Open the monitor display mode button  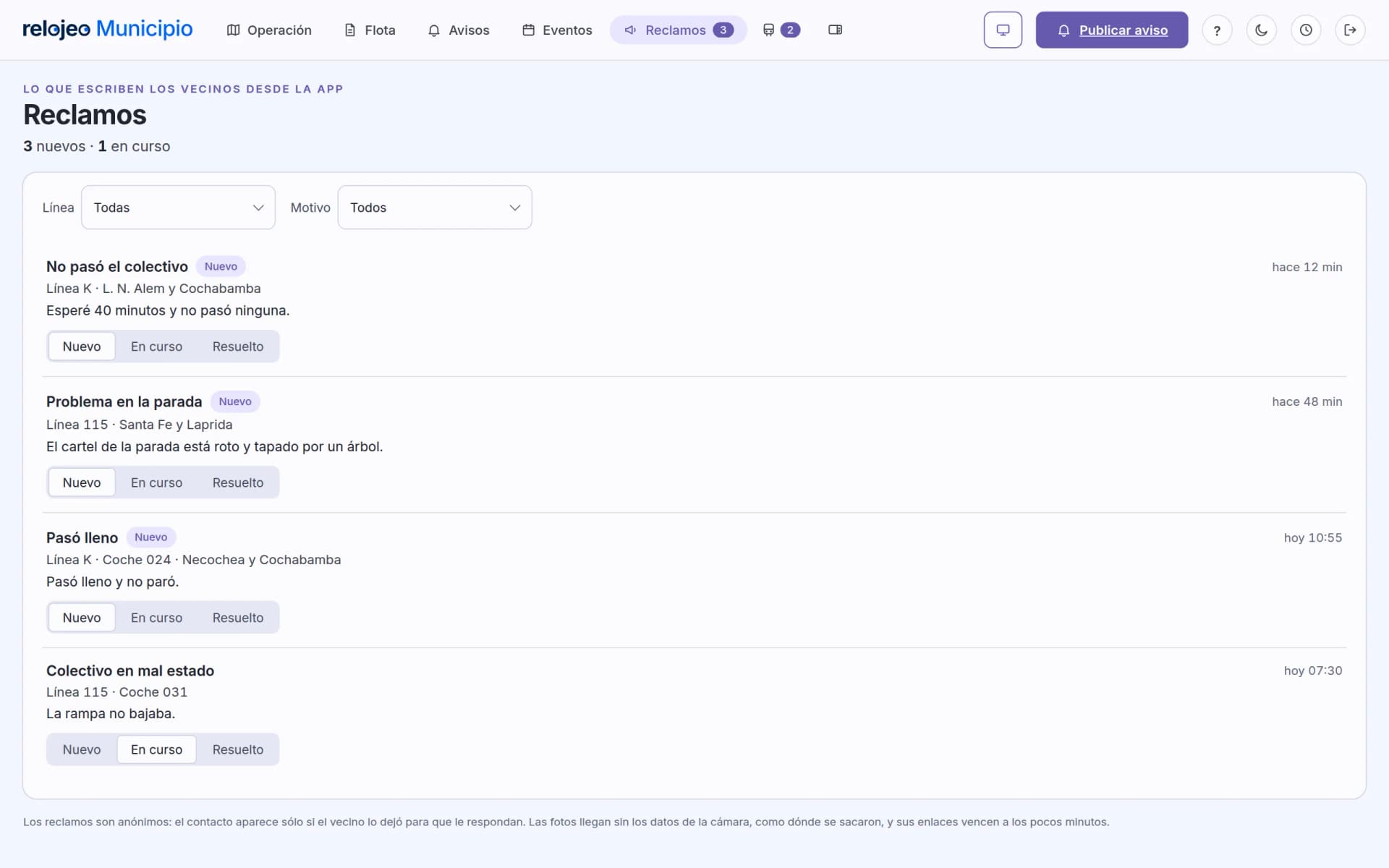click(1003, 30)
